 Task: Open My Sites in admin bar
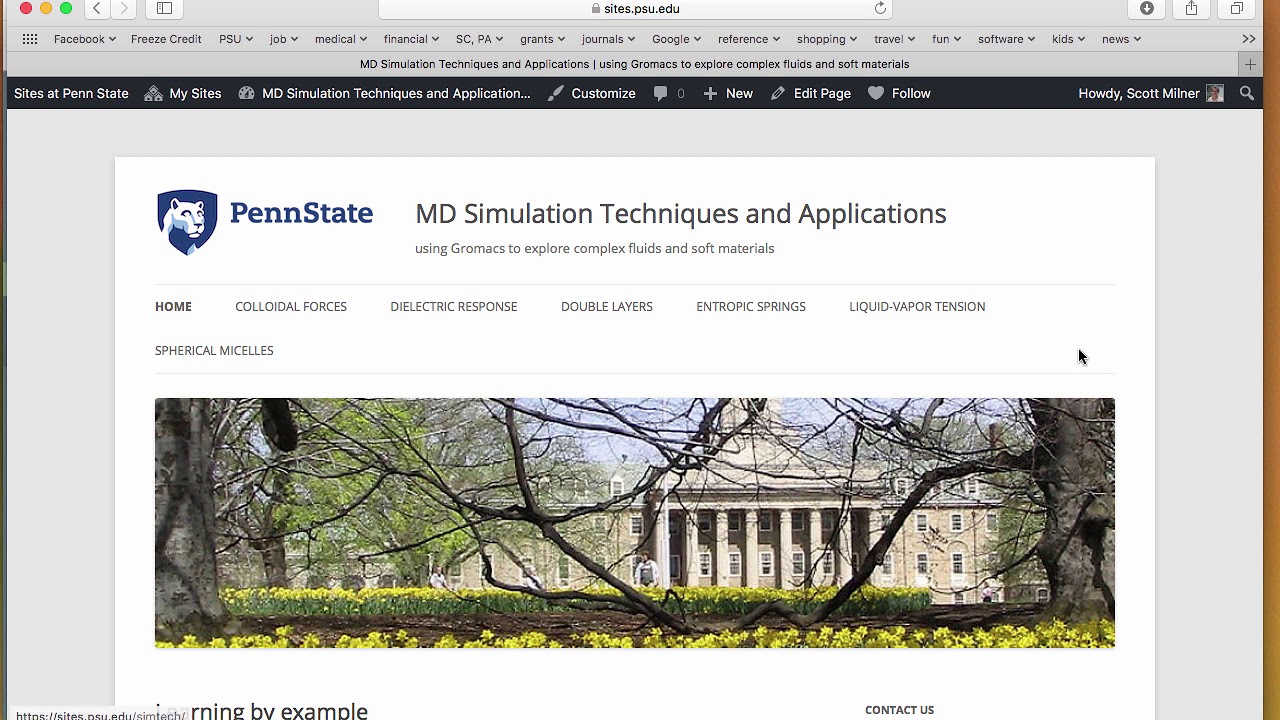(x=183, y=93)
